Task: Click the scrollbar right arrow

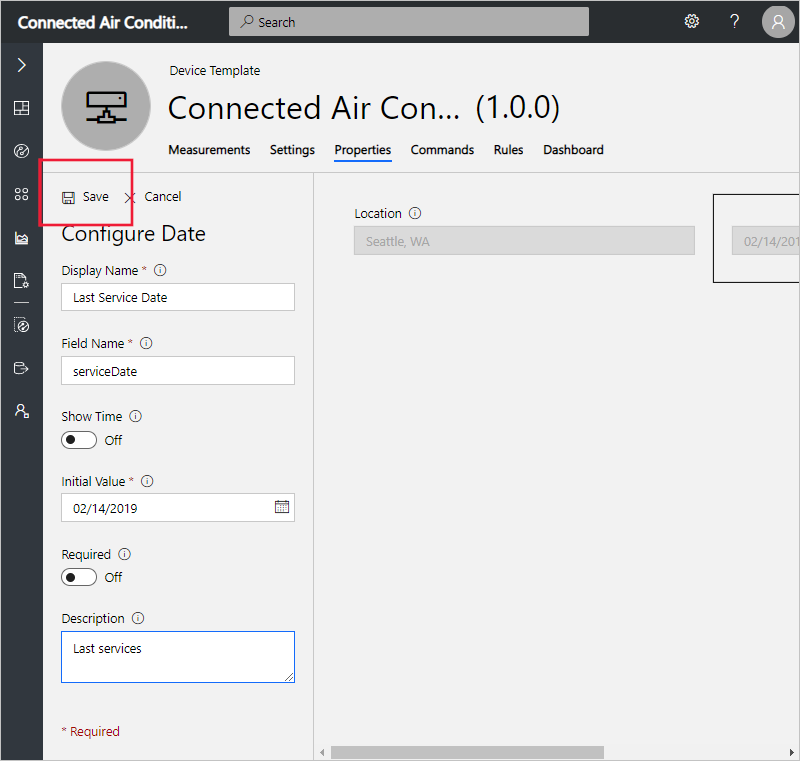Action: click(x=792, y=752)
